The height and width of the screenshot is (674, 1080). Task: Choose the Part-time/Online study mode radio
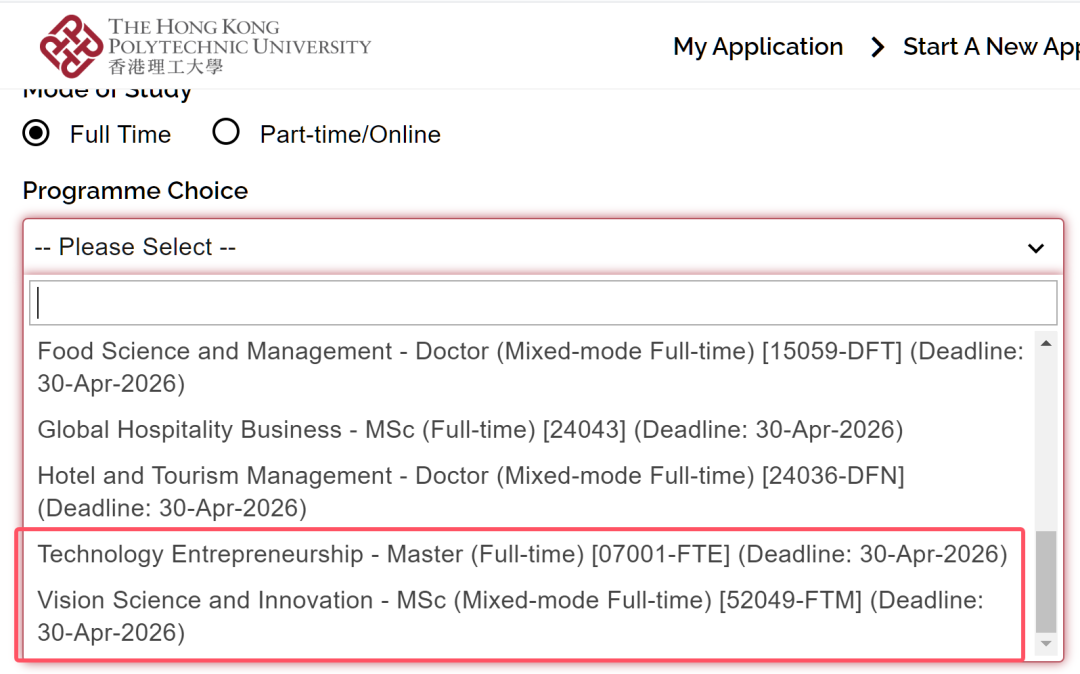(226, 133)
